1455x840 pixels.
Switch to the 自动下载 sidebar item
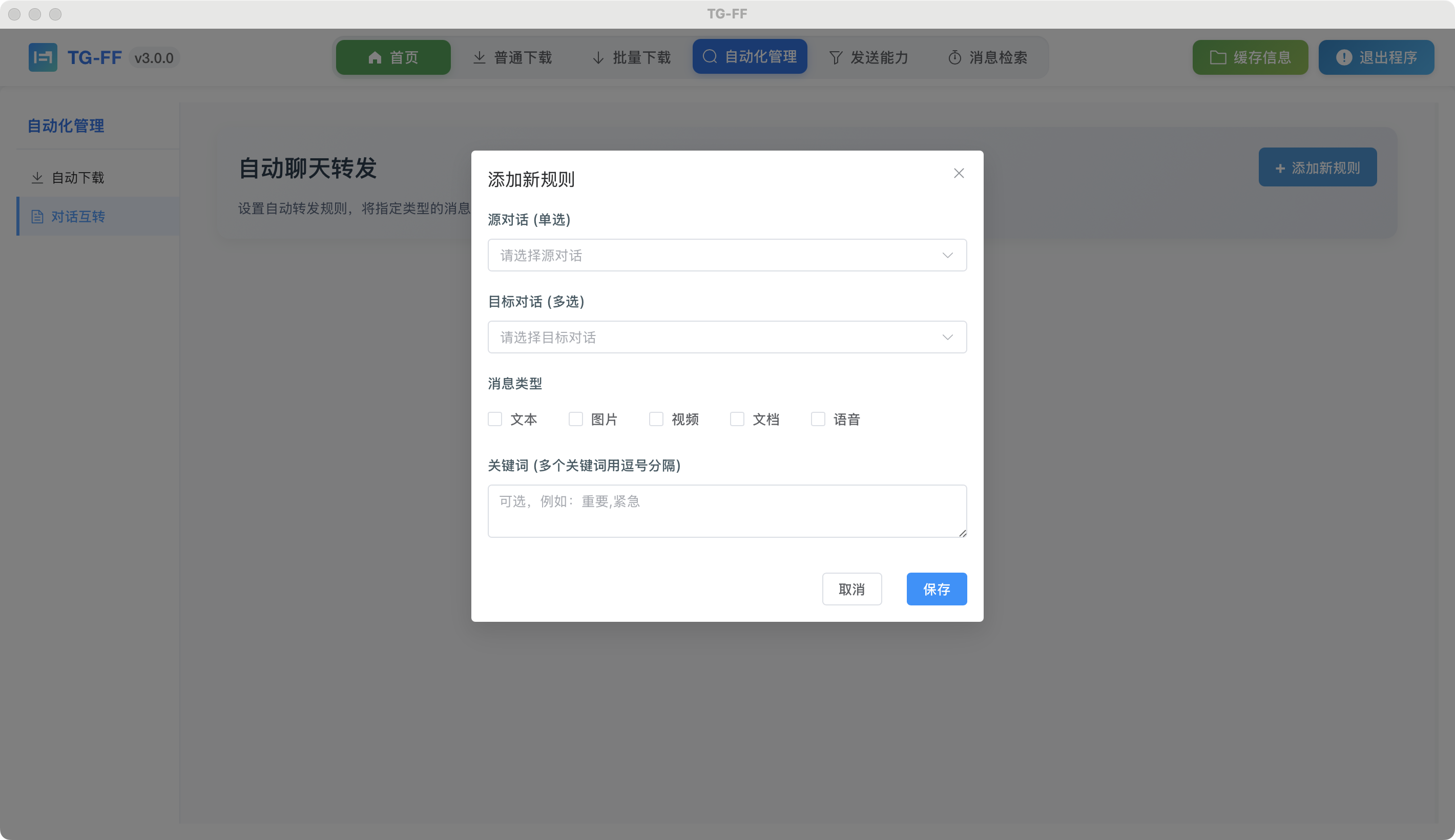[78, 178]
